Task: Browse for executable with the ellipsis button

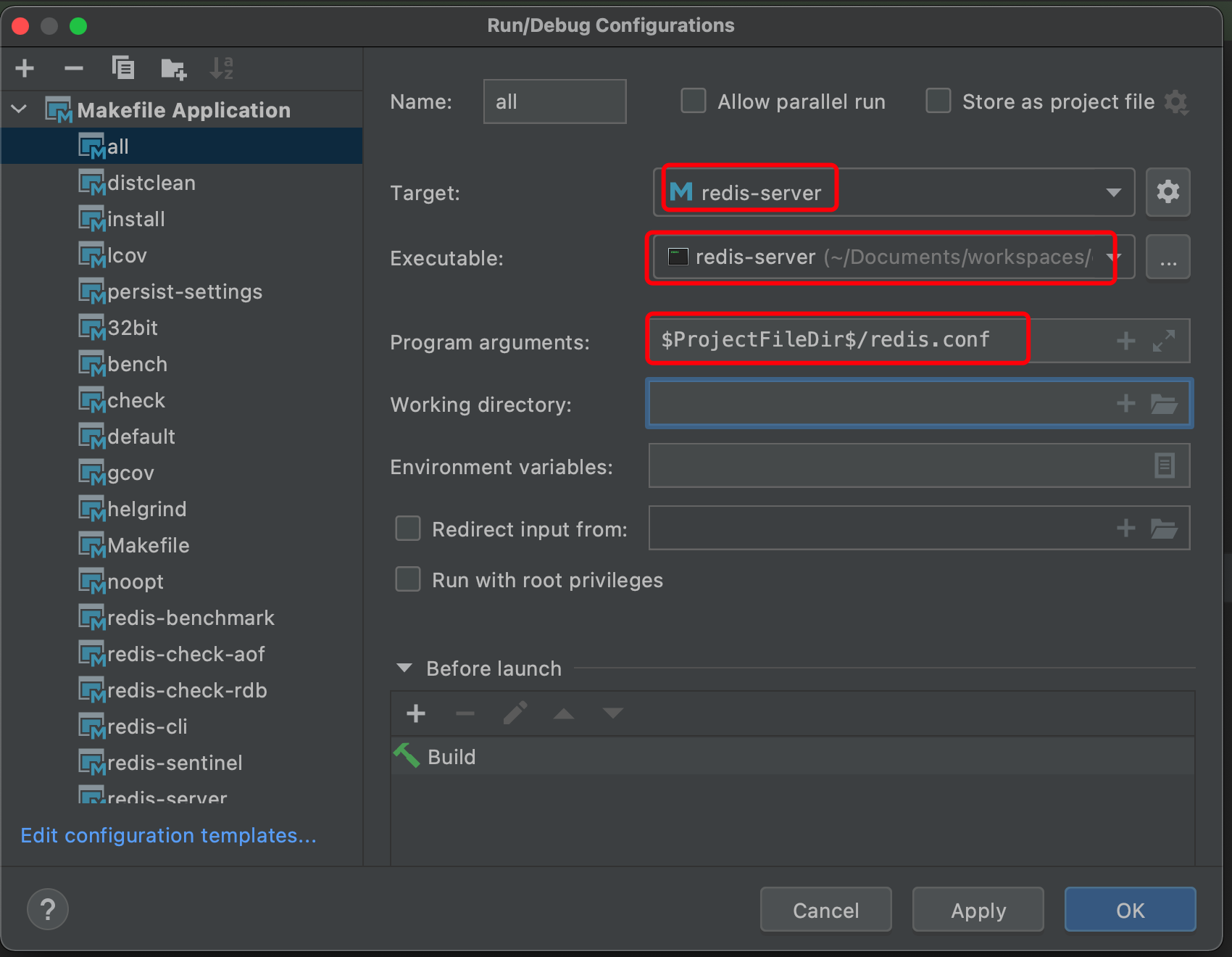Action: (x=1168, y=257)
